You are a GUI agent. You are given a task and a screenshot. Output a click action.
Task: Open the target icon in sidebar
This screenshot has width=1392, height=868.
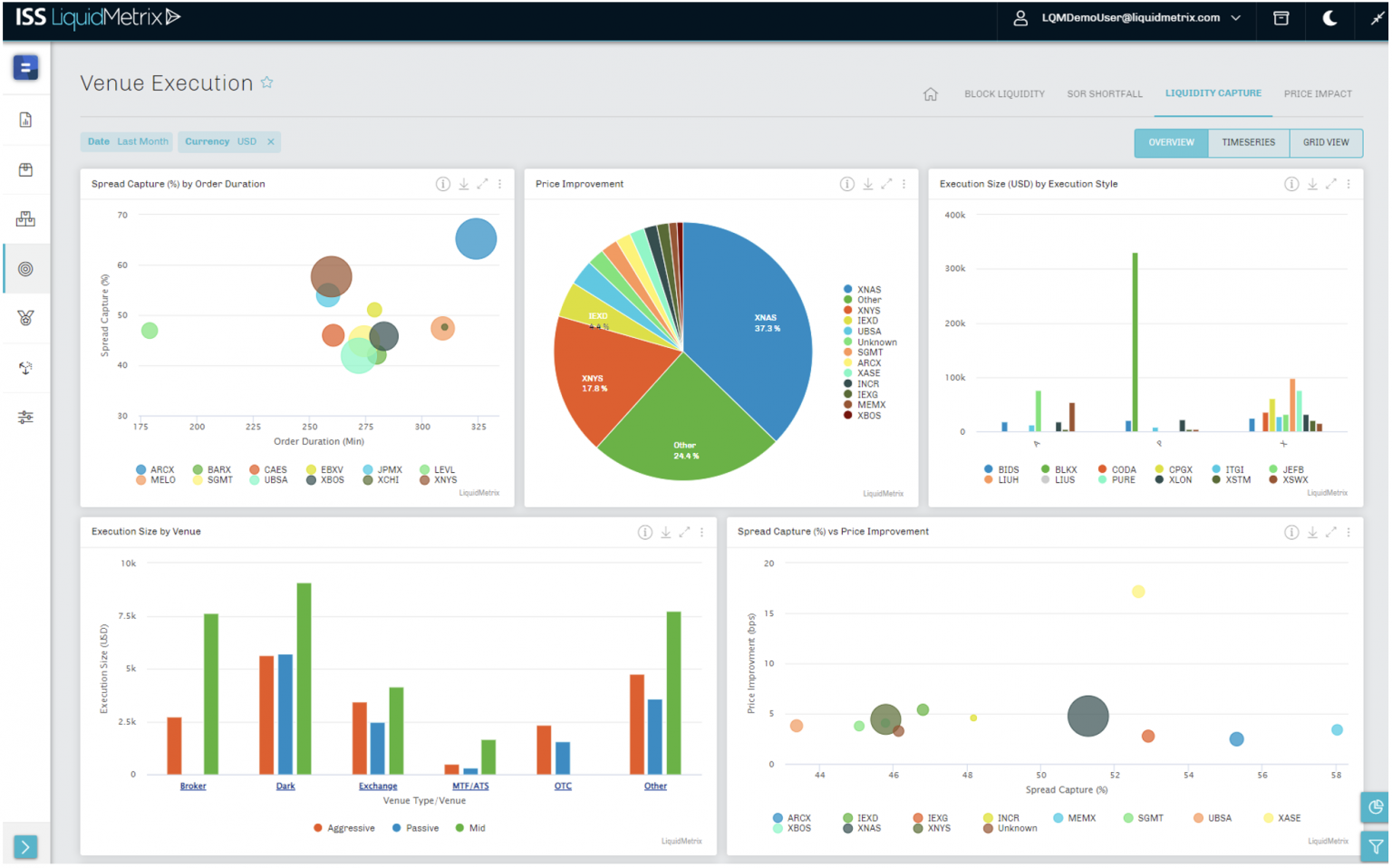25,269
